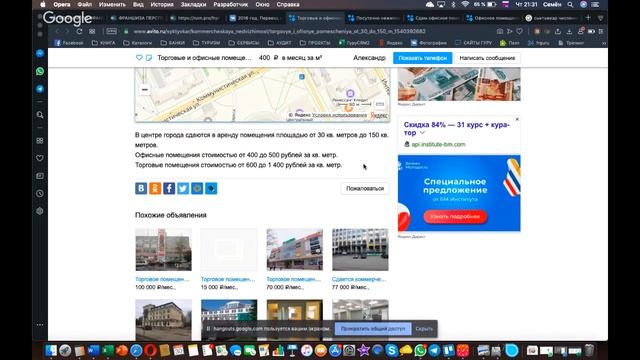Open Opera from the dock
The width and height of the screenshot is (640, 360).
(x=150, y=350)
